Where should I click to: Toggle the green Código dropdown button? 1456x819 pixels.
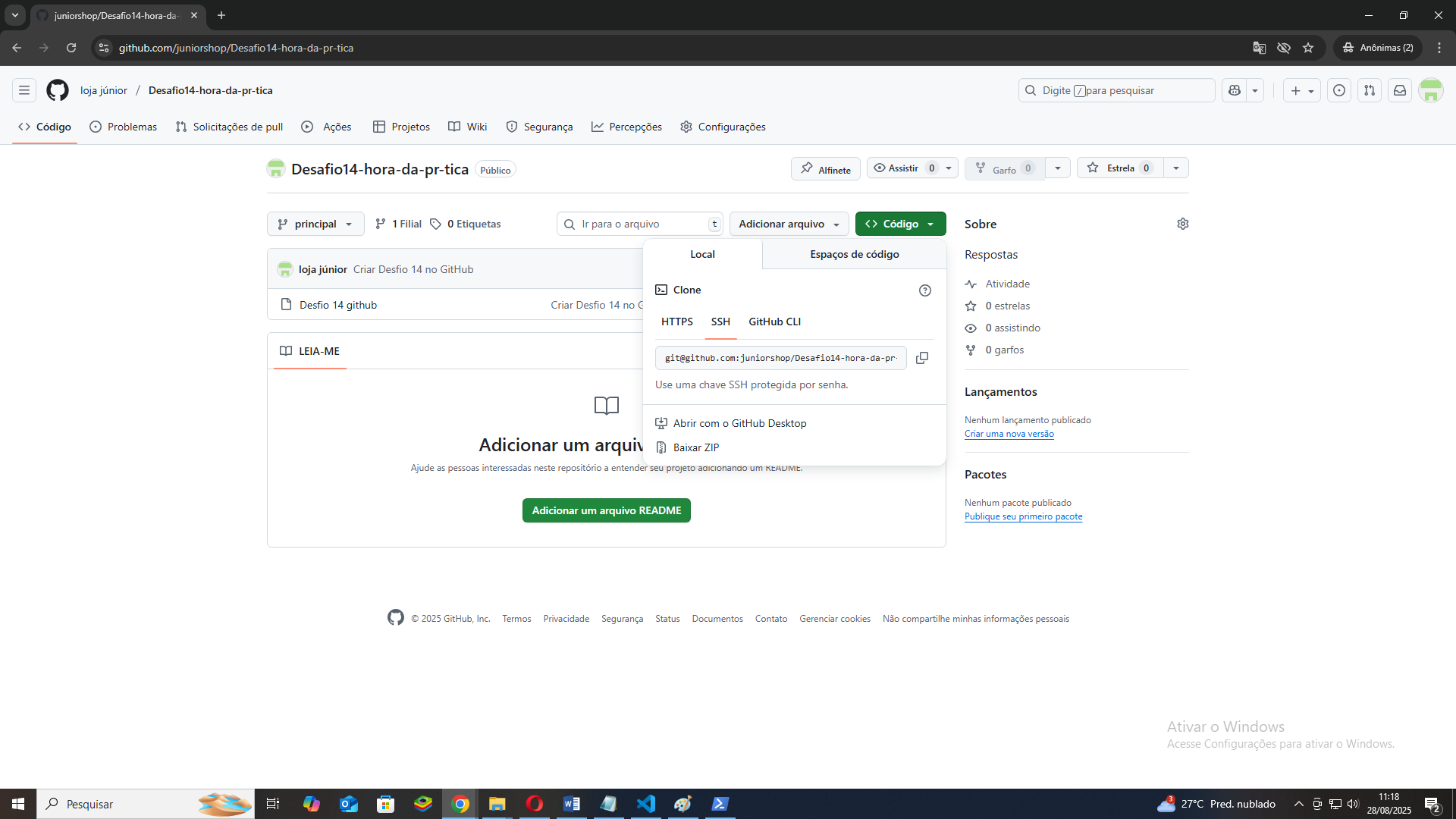click(901, 224)
